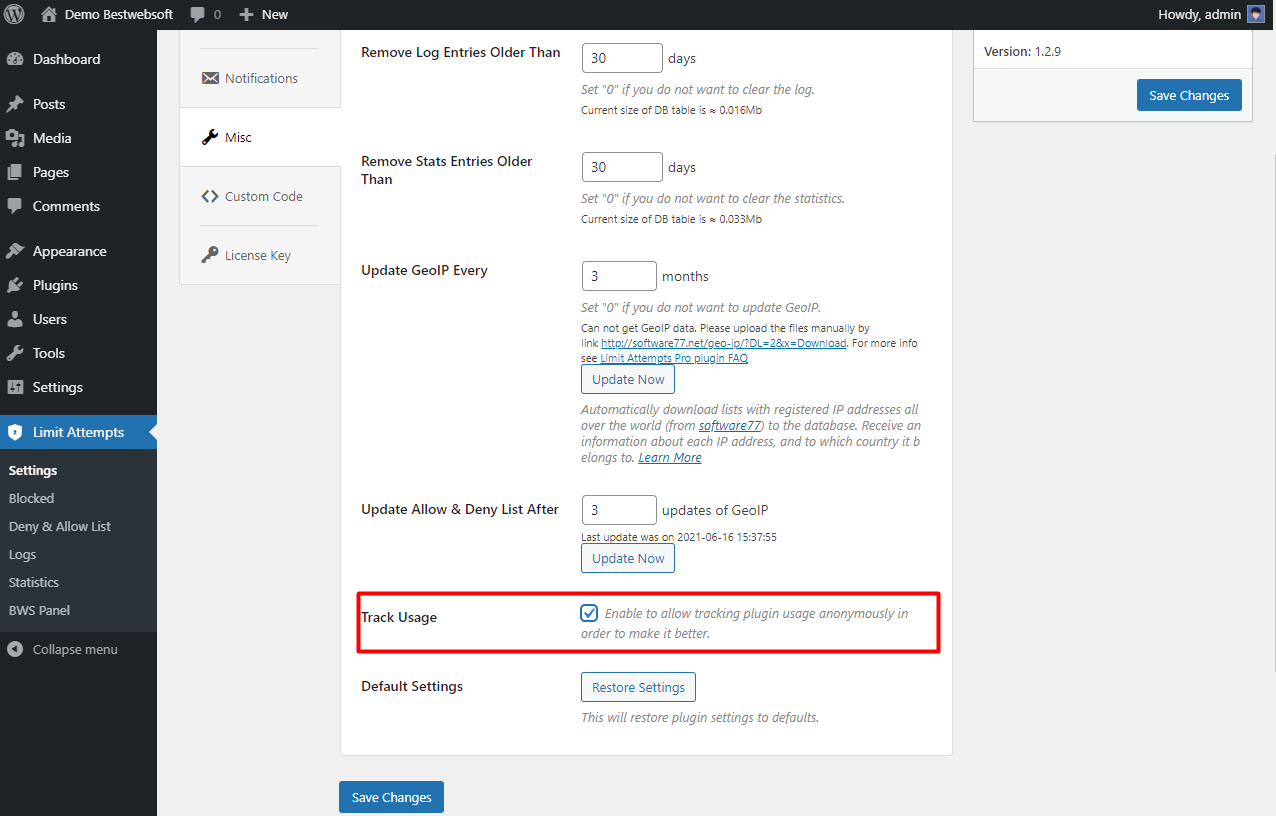
Task: Click the Tools wrench icon in sidebar
Action: (15, 353)
